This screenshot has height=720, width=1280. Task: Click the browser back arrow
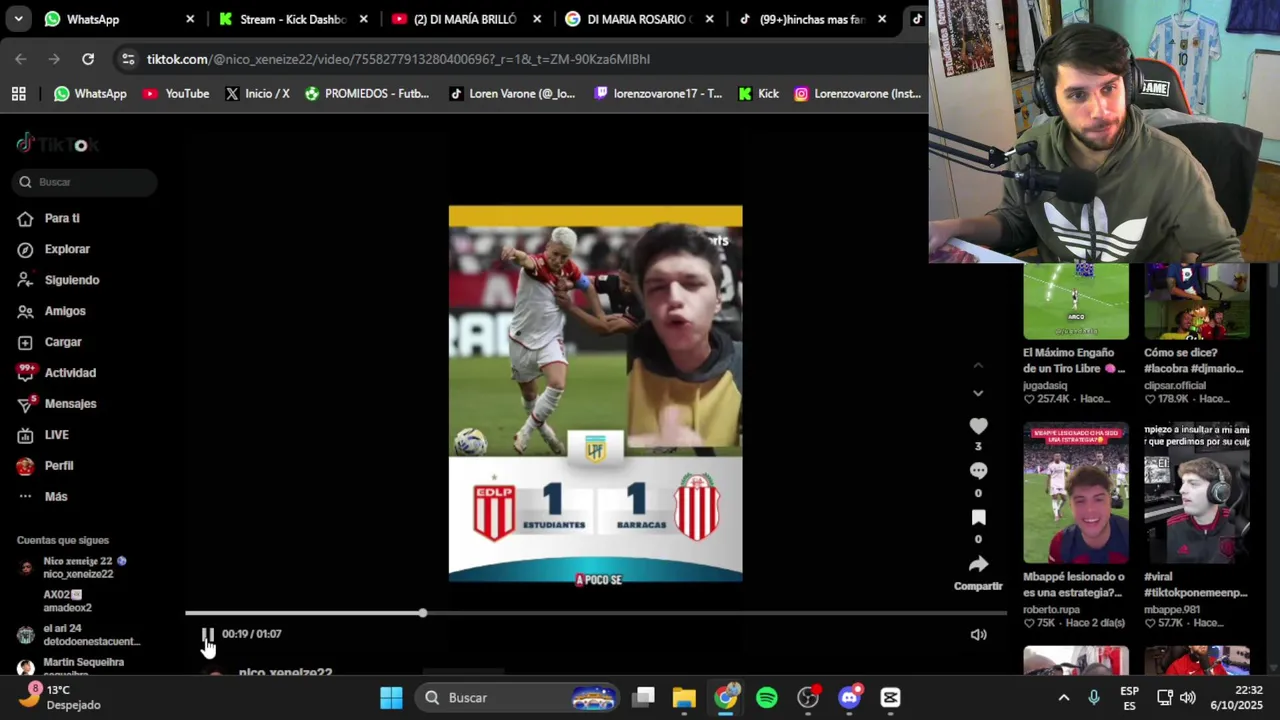point(21,59)
